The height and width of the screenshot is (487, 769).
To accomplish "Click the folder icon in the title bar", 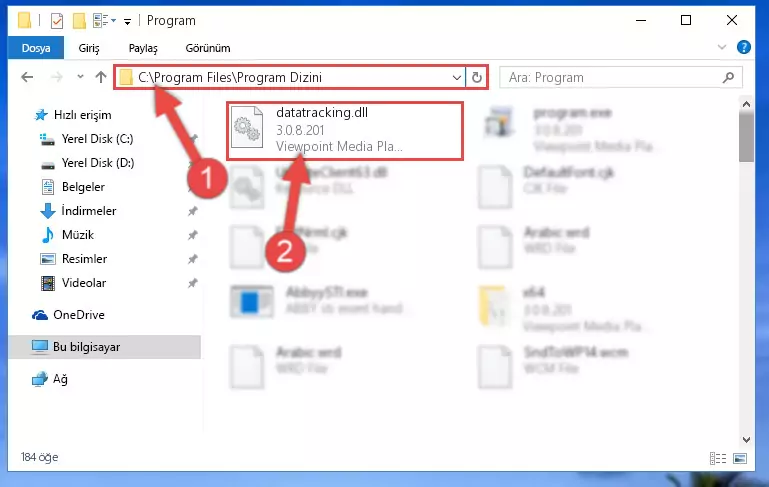I will tap(24, 20).
